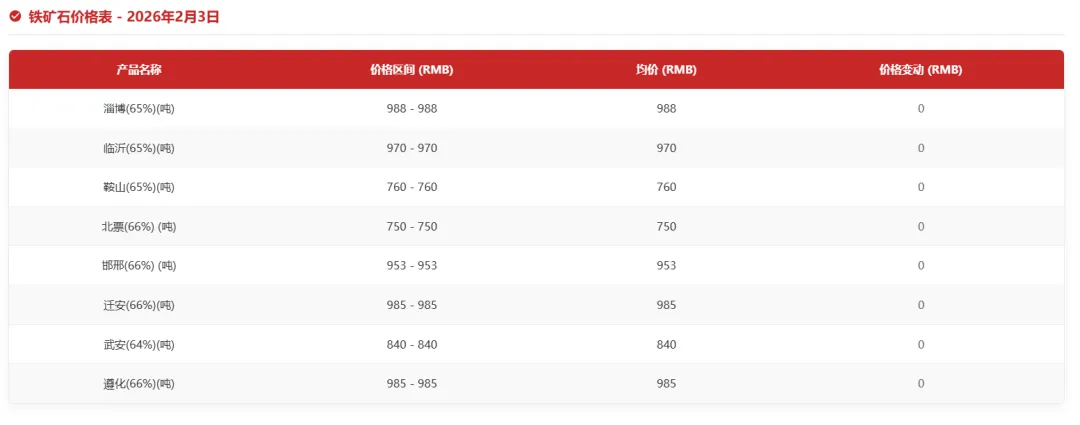The height and width of the screenshot is (425, 1080).
Task: Click the 750 average price cell
Action: coord(666,227)
